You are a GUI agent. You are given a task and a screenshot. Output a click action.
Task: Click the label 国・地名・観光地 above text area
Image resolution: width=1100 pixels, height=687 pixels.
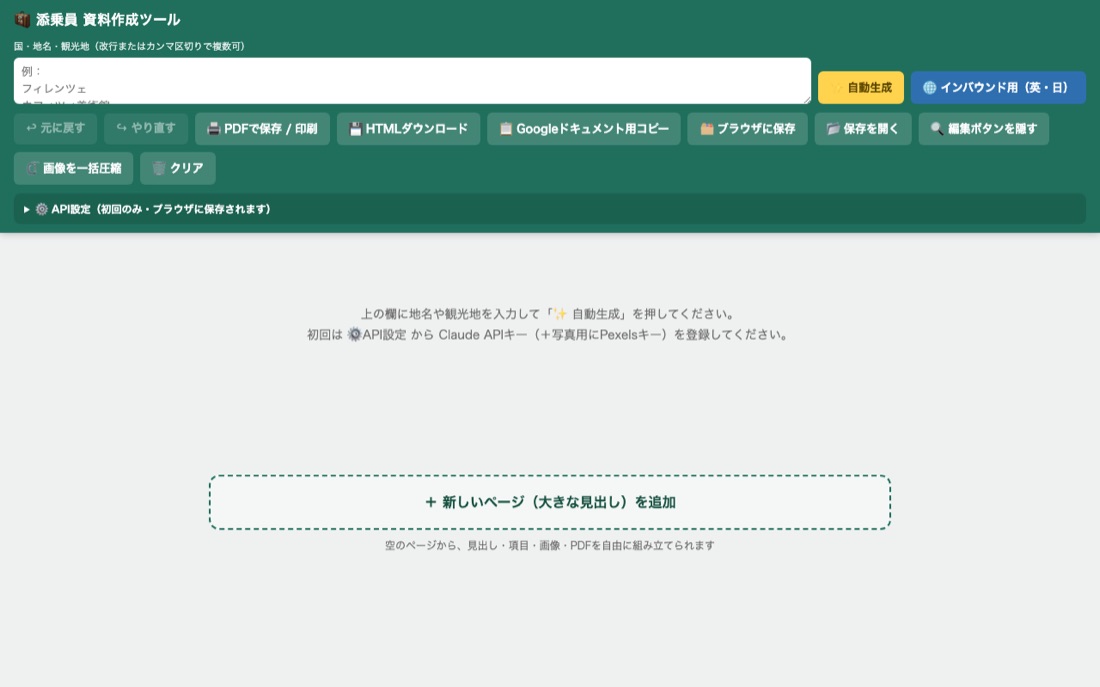tap(129, 46)
